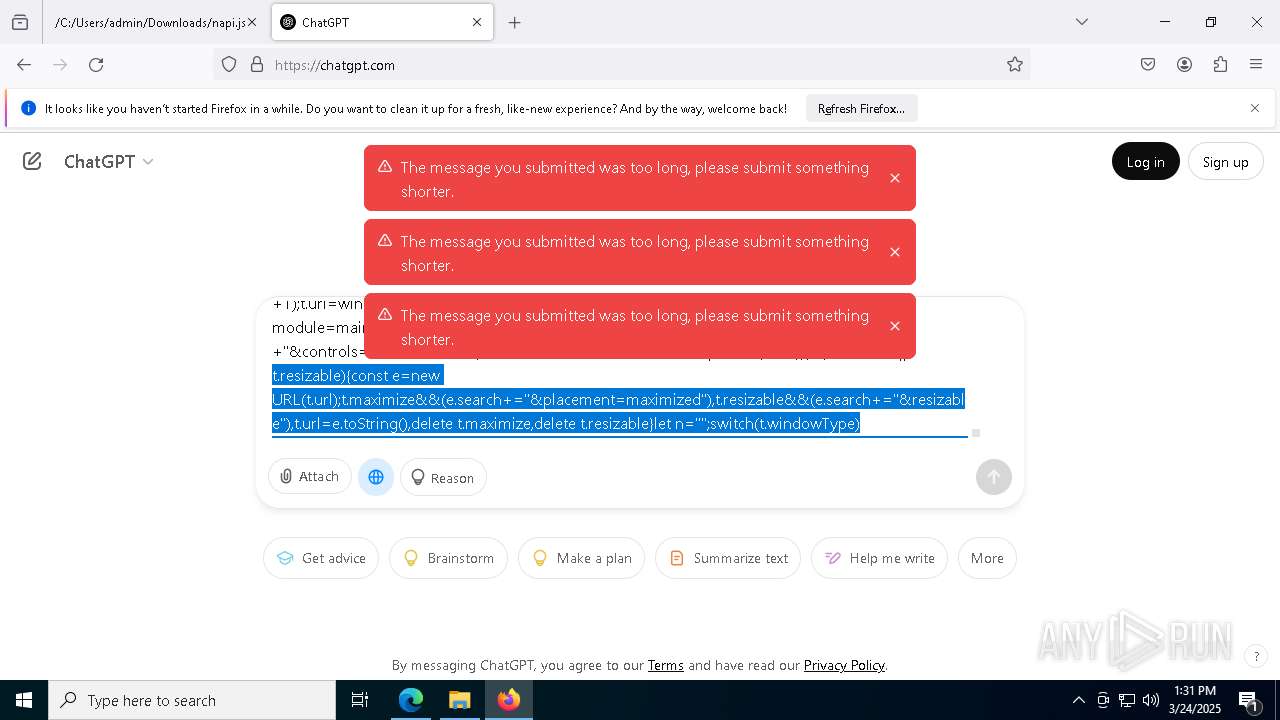Viewport: 1280px width, 720px height.
Task: Open the Windows Start menu
Action: click(x=24, y=700)
